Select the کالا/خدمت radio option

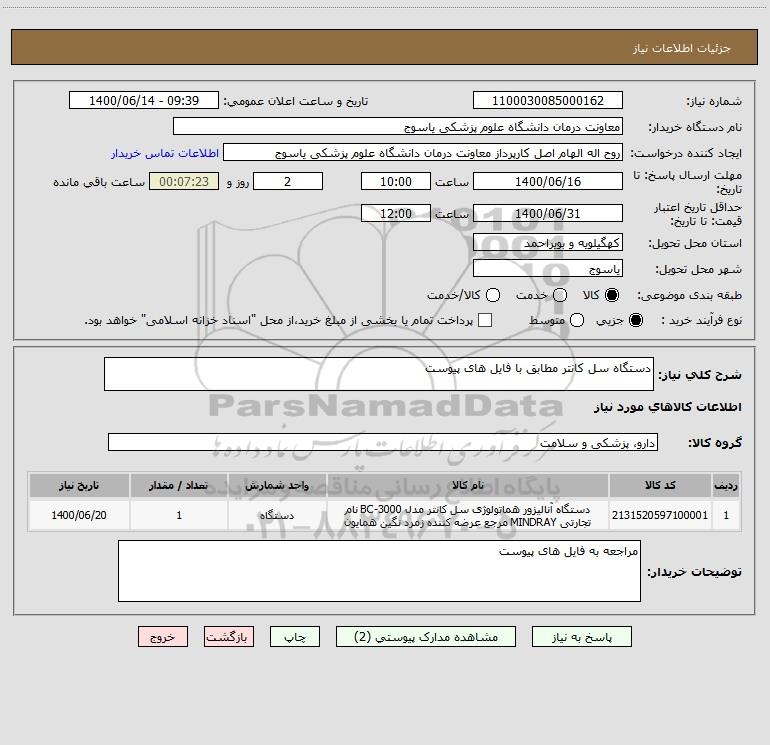493,295
